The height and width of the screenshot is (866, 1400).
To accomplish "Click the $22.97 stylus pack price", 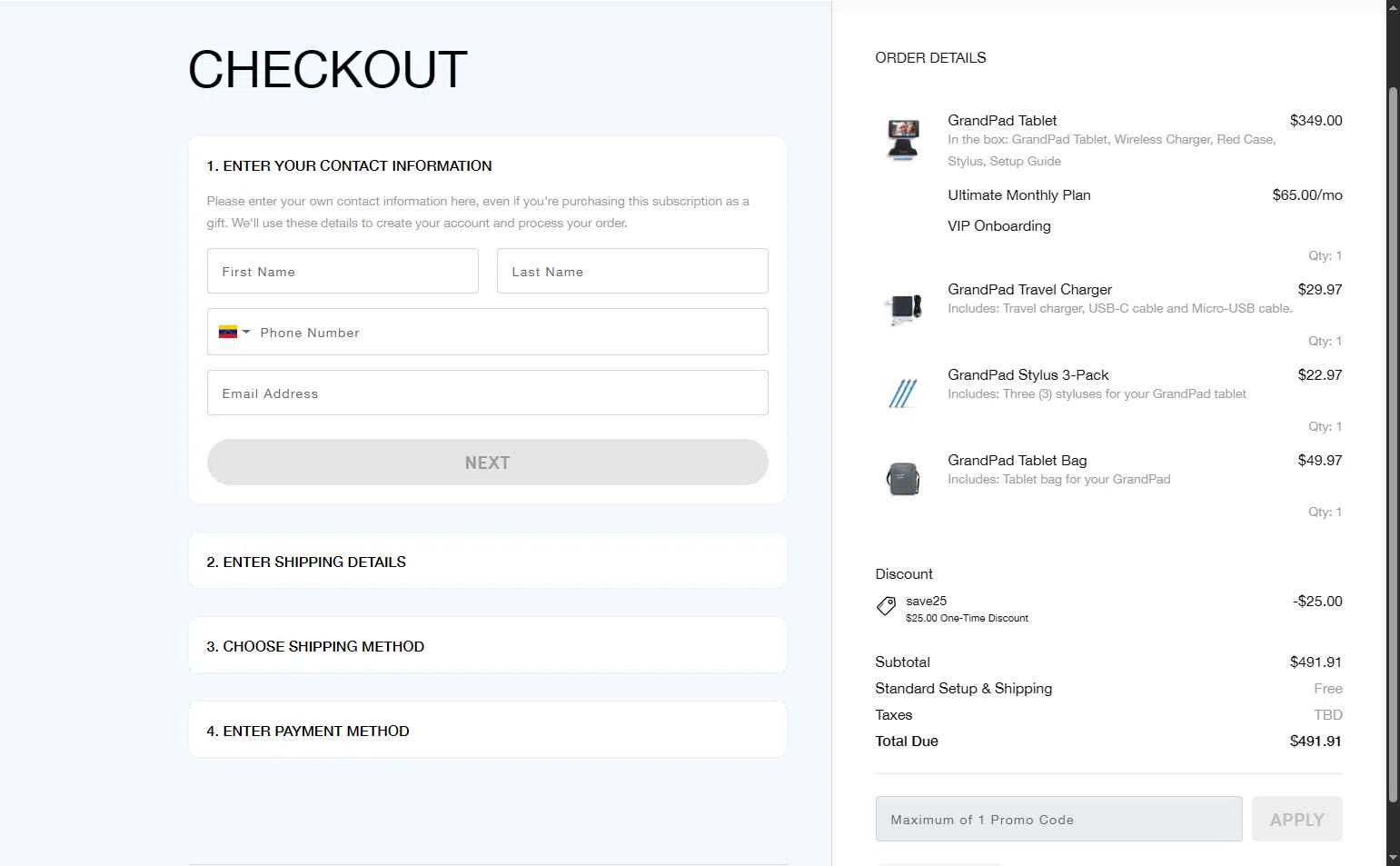I will pos(1320,374).
